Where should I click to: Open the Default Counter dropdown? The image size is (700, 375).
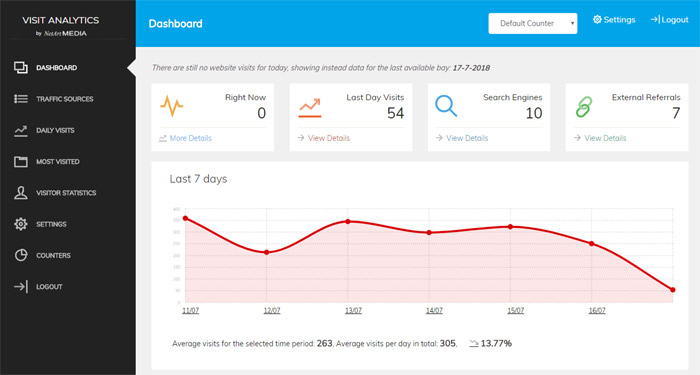tap(533, 23)
